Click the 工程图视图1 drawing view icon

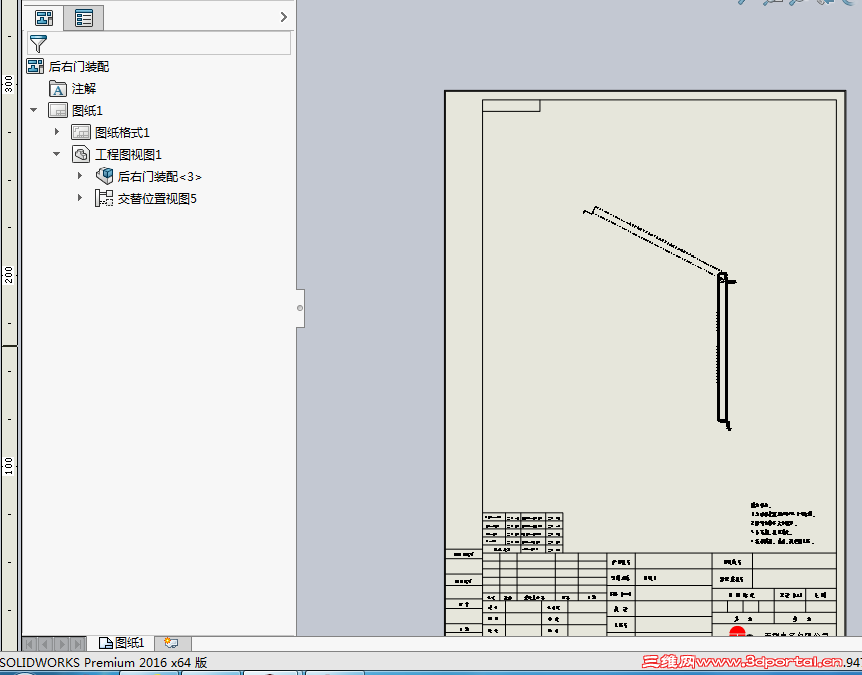pyautogui.click(x=81, y=154)
